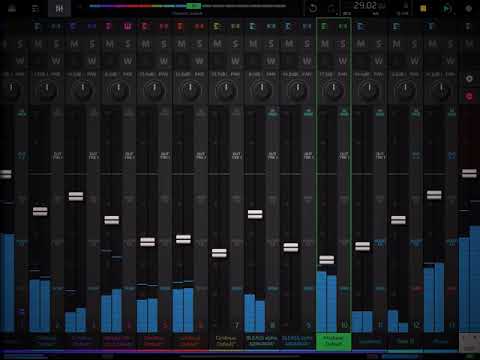
Task: Open OUT routing slot on track 9
Action: 308,156
